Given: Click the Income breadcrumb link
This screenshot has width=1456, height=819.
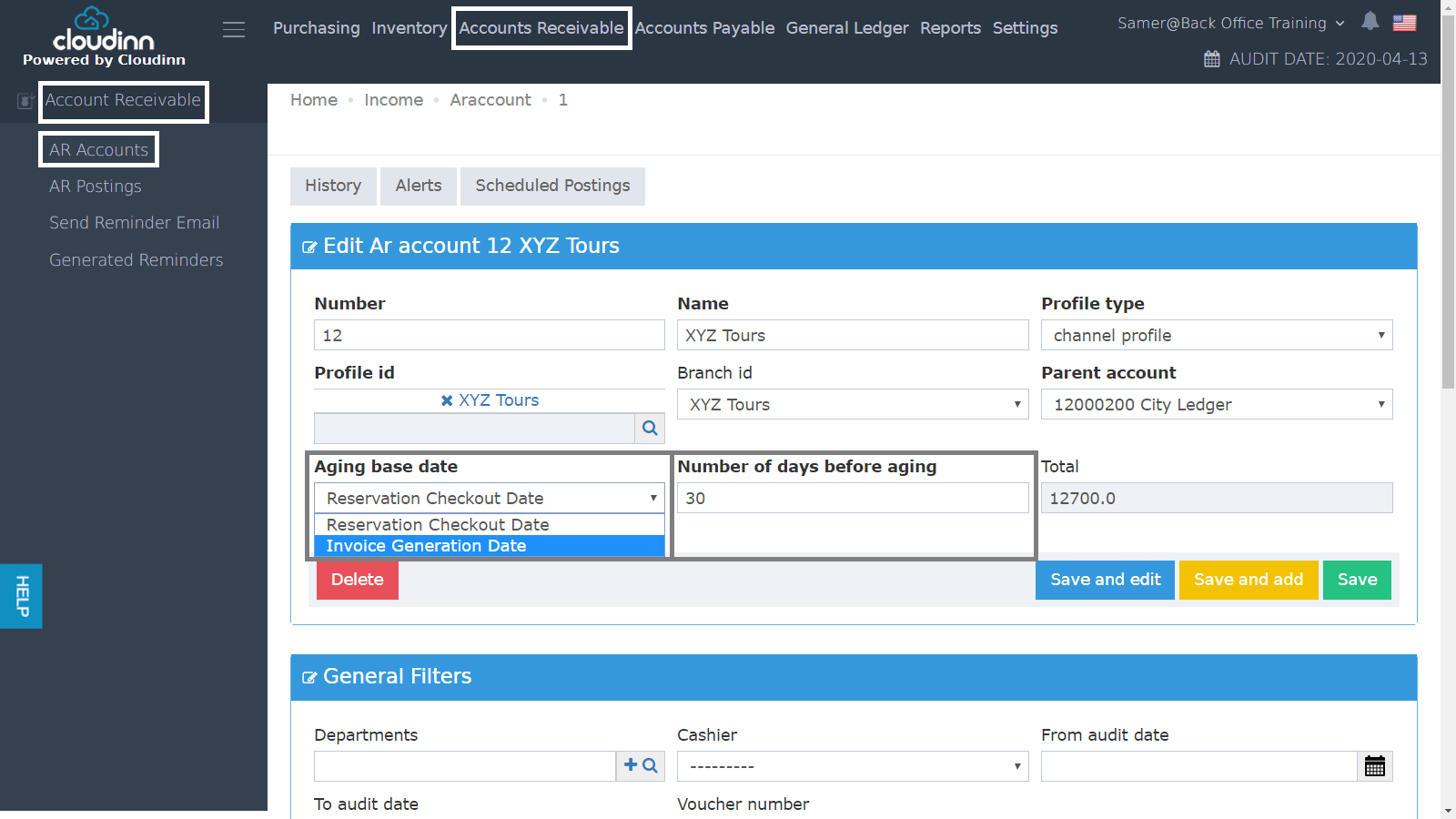Looking at the screenshot, I should tap(393, 100).
